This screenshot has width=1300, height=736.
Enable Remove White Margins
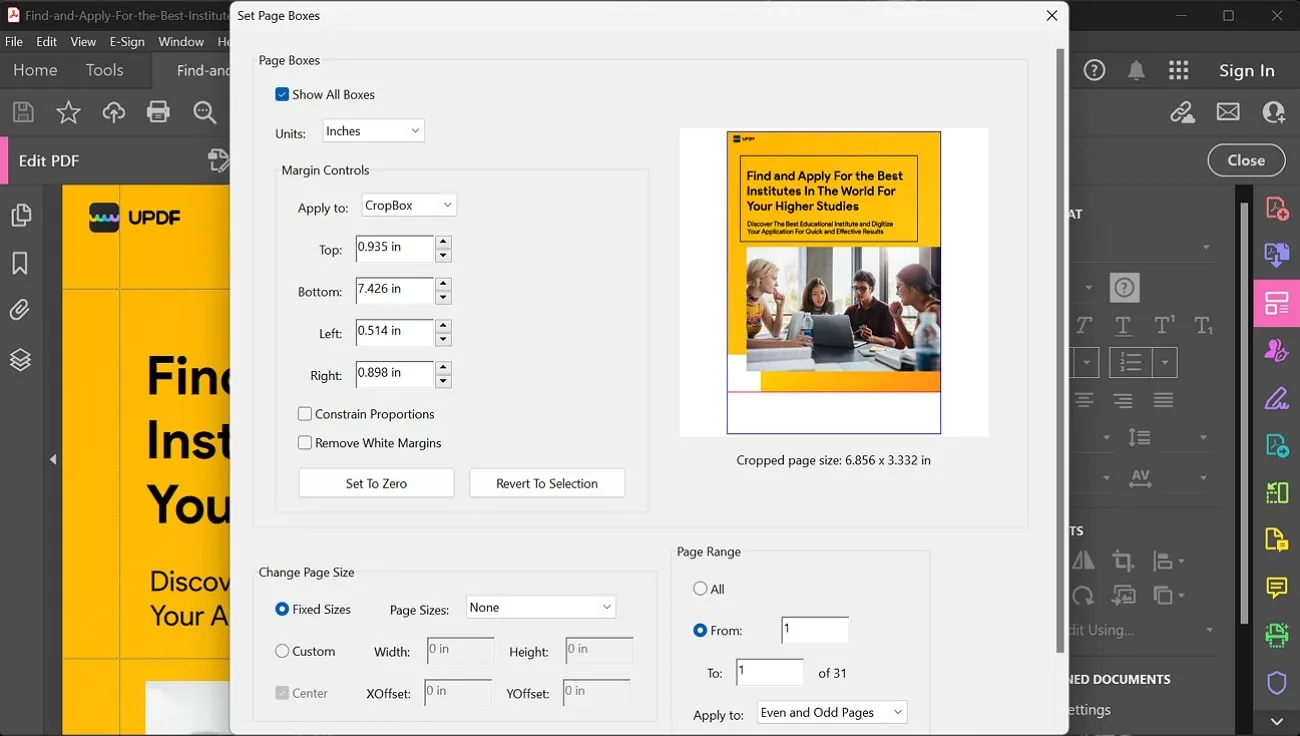[305, 442]
